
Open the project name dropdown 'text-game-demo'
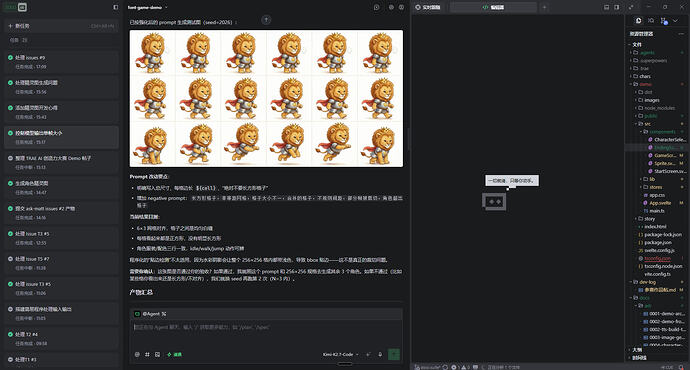[x=147, y=7]
